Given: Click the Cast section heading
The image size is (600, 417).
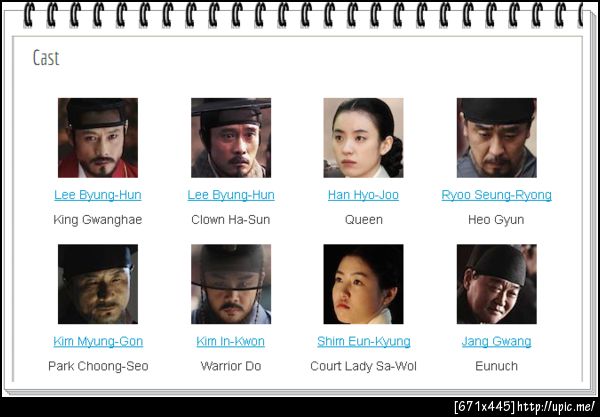Looking at the screenshot, I should 46,58.
